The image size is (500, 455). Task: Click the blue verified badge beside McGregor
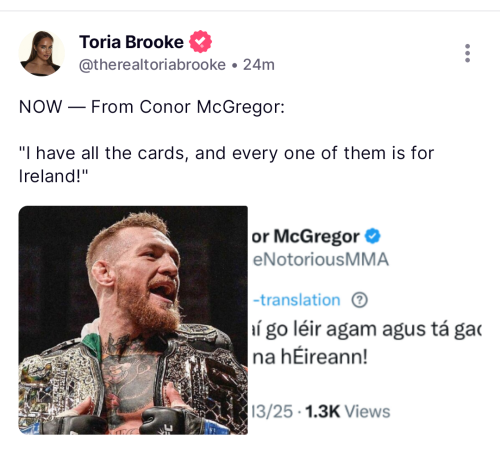pyautogui.click(x=372, y=236)
